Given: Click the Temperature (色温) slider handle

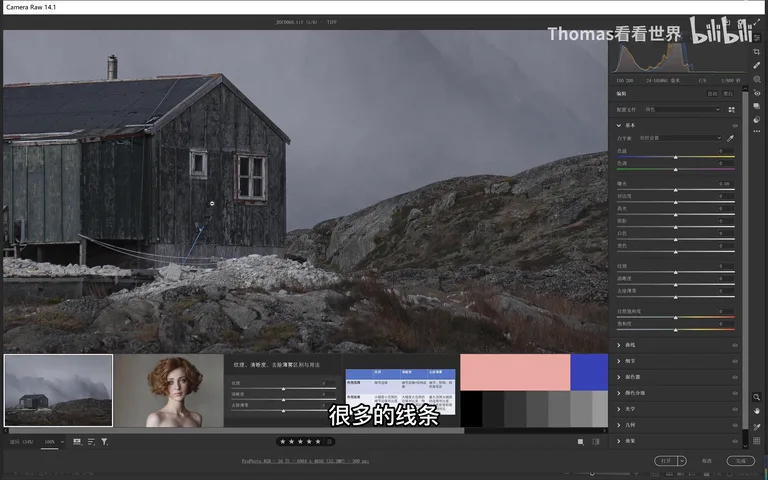Looking at the screenshot, I should 675,157.
